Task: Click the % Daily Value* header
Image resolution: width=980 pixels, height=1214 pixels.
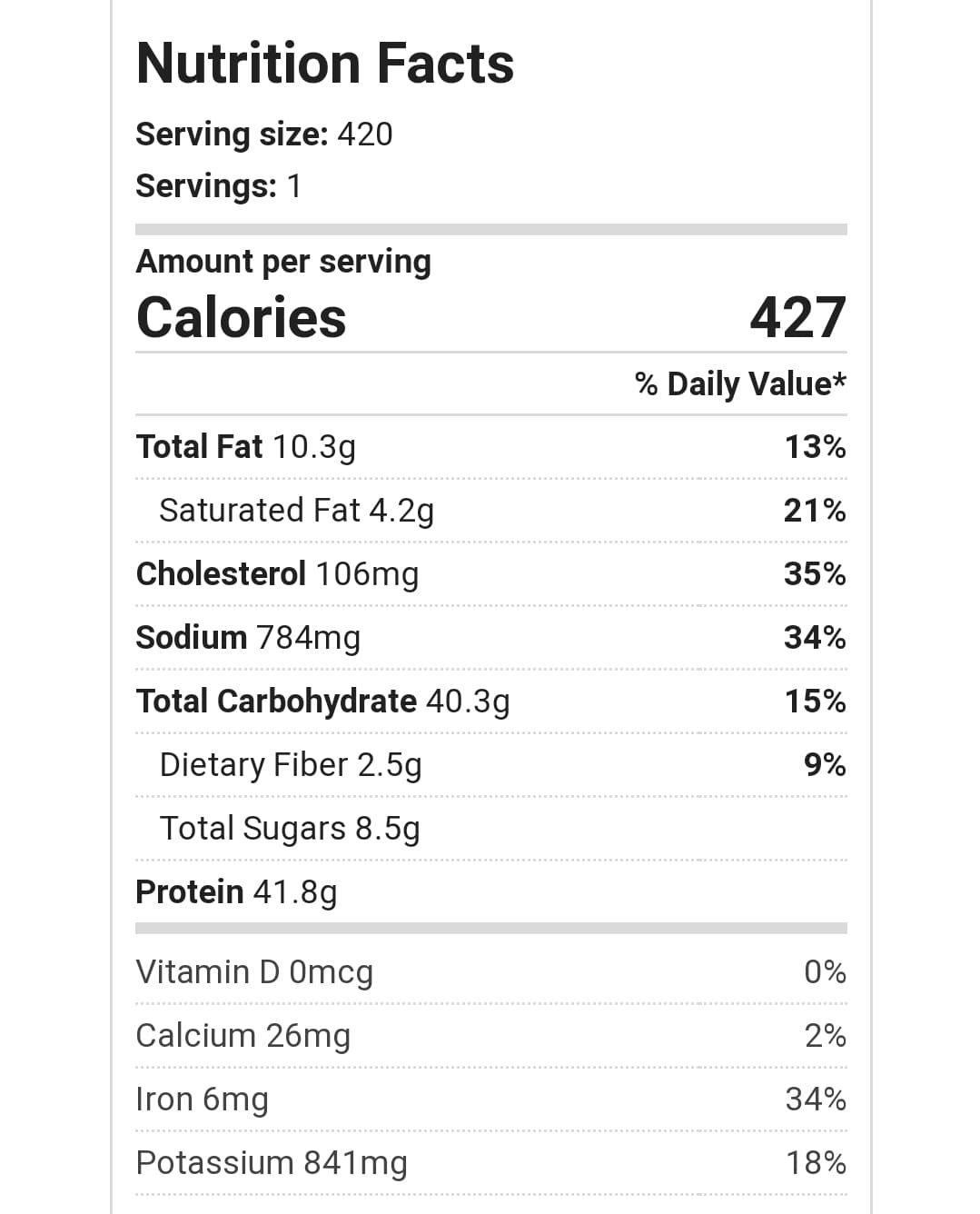Action: [740, 384]
